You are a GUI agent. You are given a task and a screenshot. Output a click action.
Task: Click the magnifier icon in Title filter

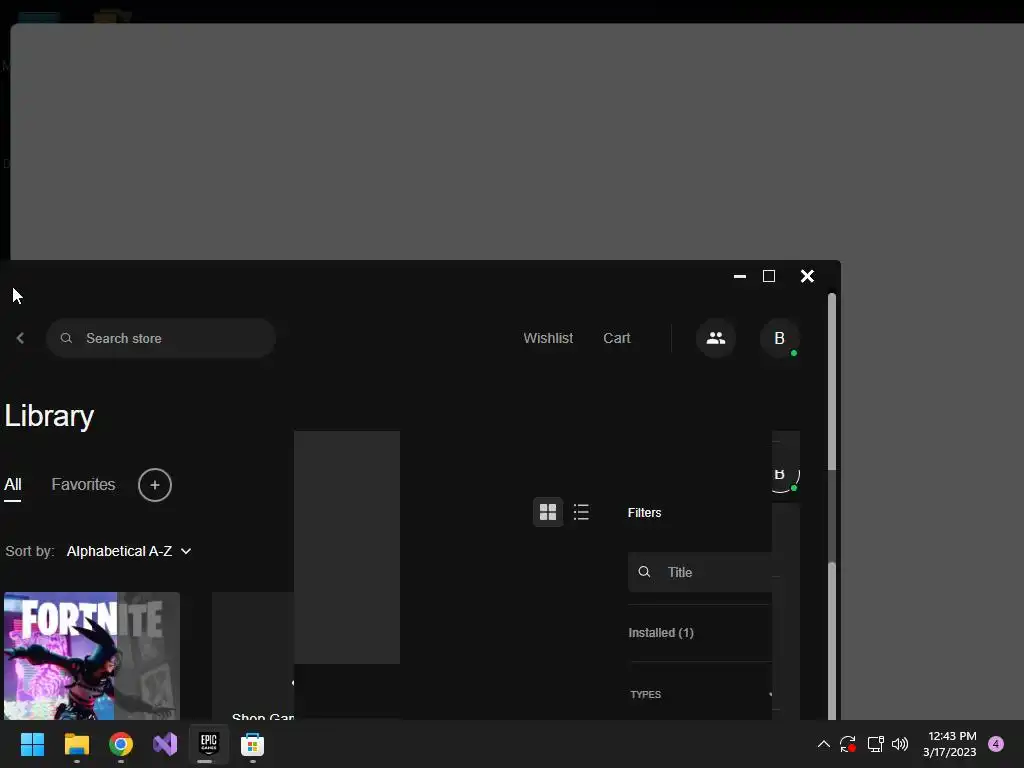644,572
